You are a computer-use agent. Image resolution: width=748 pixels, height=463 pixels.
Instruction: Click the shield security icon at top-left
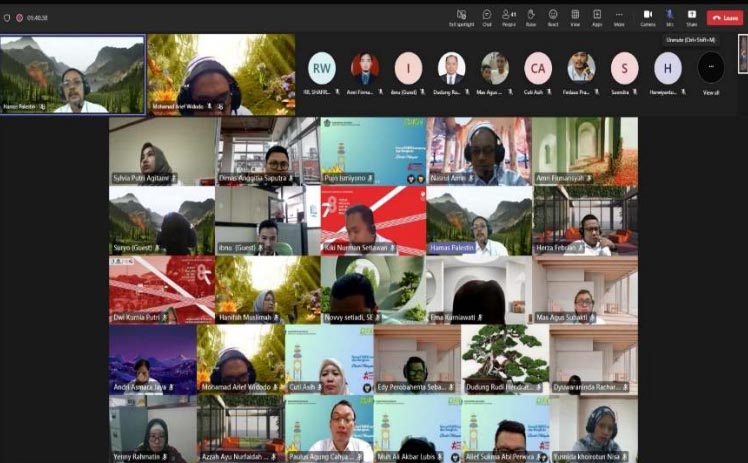[x=7, y=18]
